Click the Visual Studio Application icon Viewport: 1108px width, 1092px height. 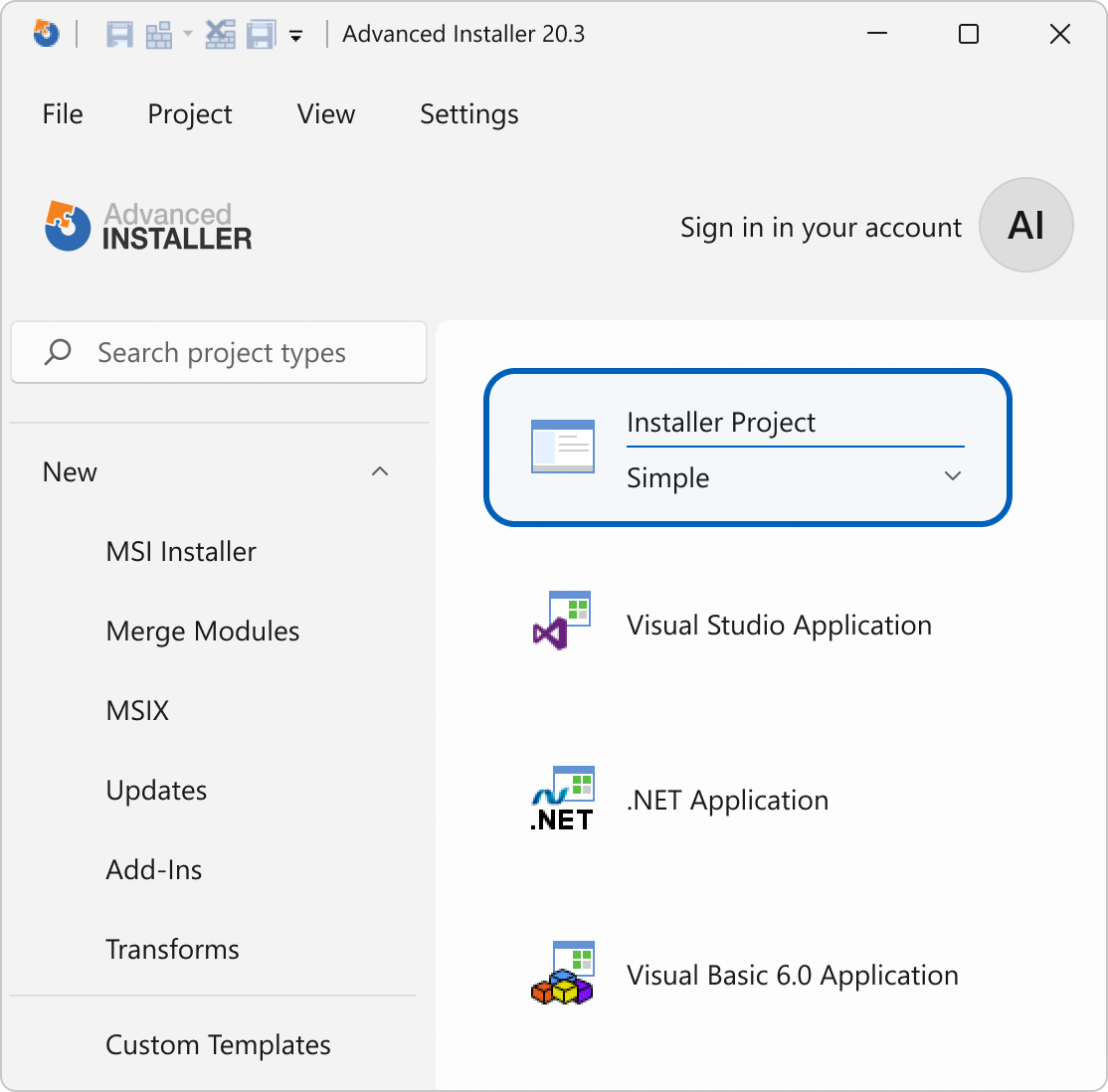coord(562,621)
